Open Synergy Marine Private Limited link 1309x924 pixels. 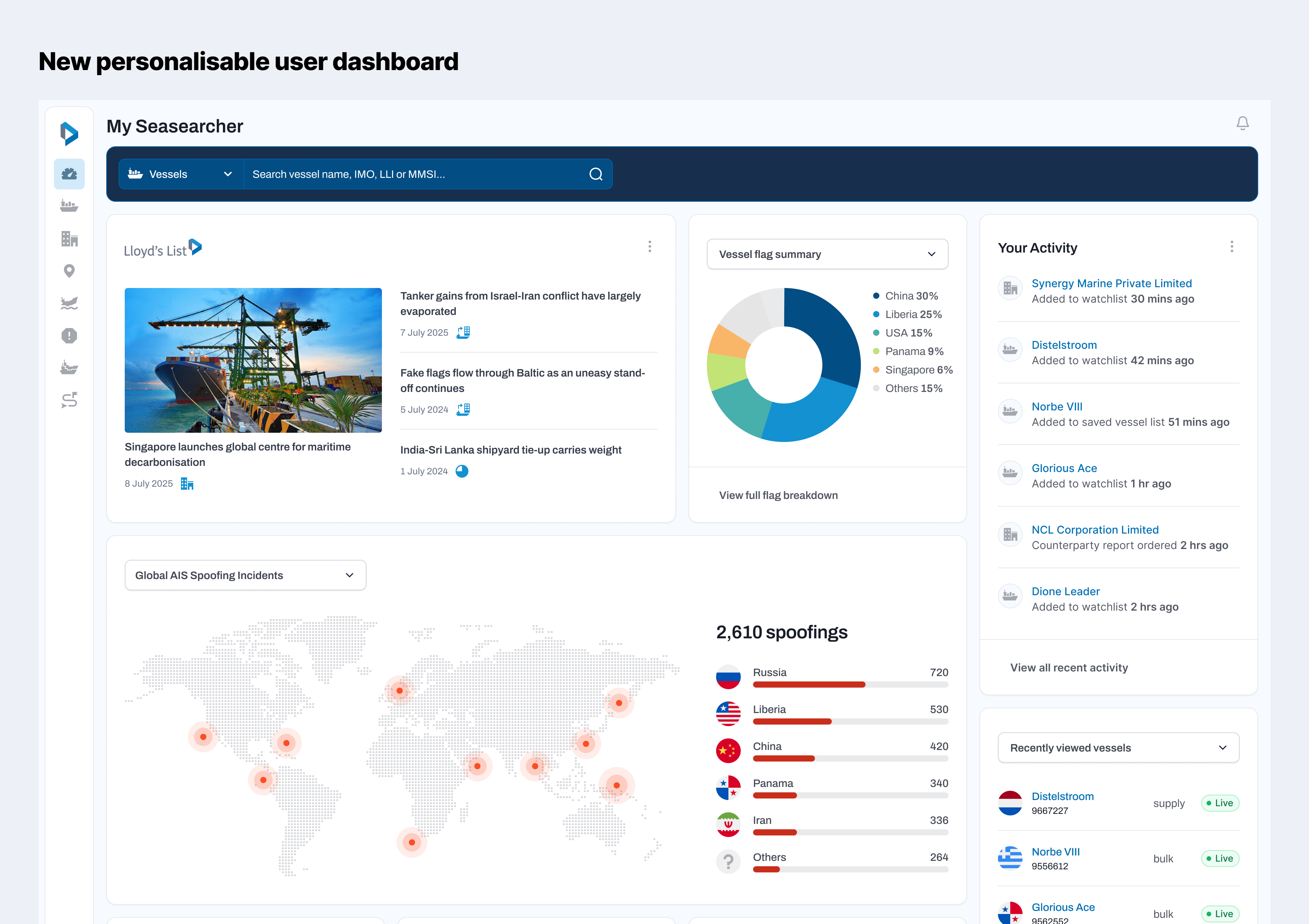click(x=1111, y=283)
